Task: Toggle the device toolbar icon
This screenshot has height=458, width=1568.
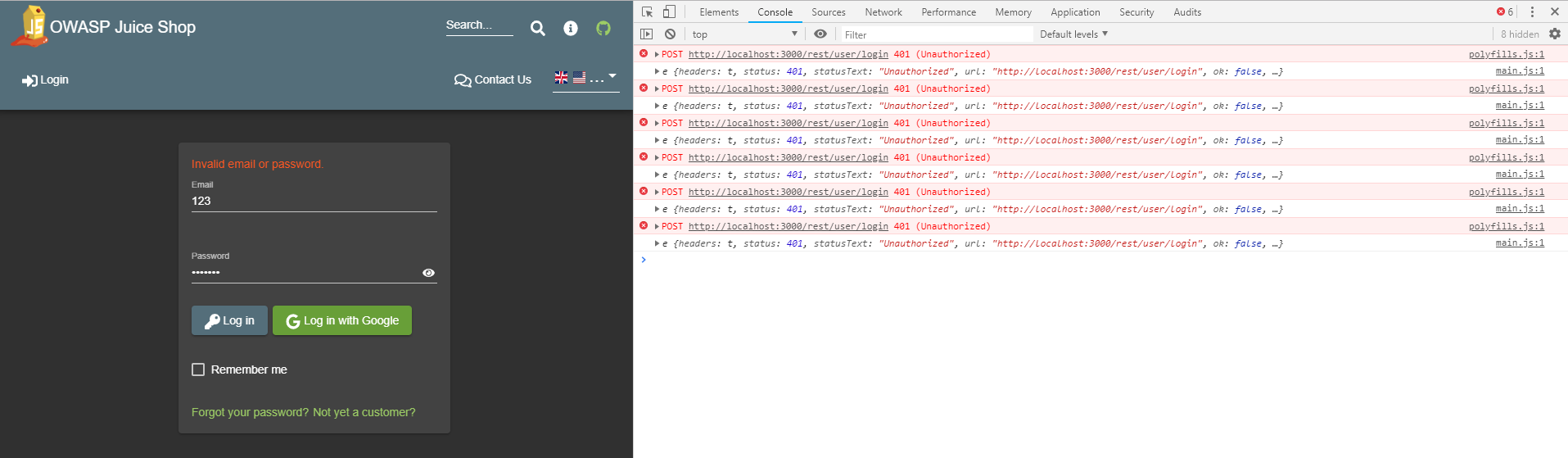Action: coord(669,11)
